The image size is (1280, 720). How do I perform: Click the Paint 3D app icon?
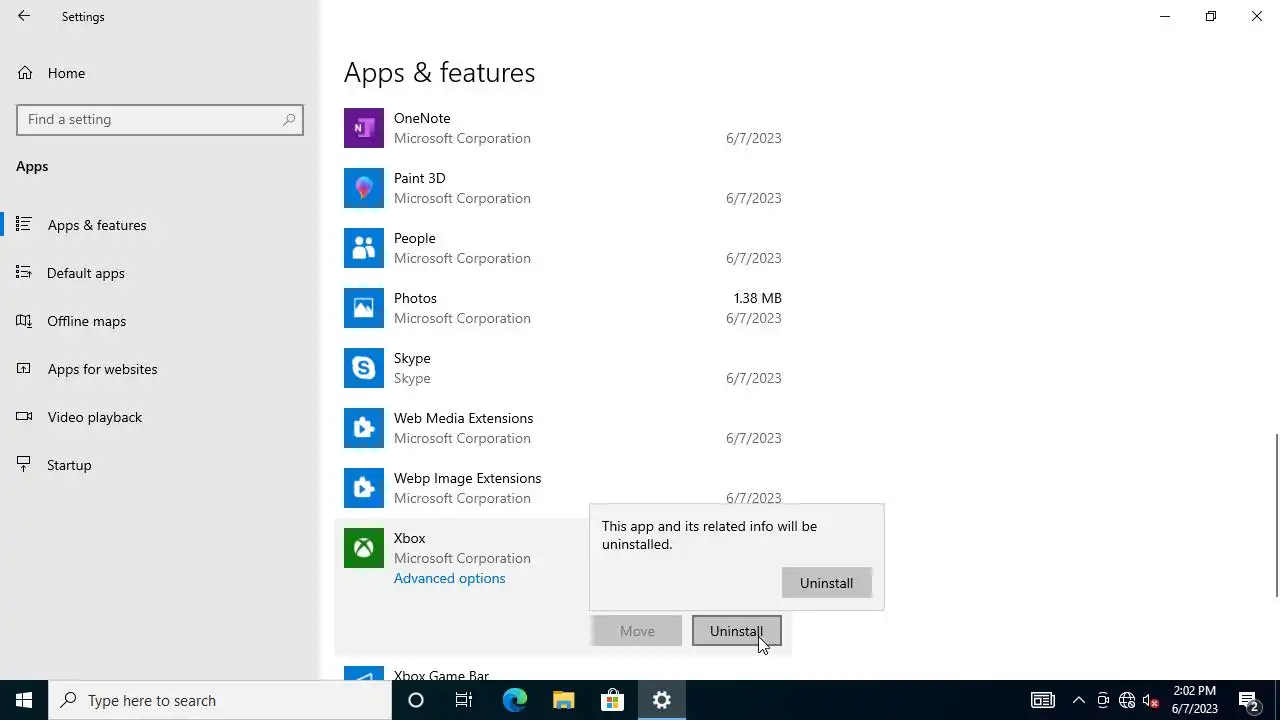pos(364,188)
